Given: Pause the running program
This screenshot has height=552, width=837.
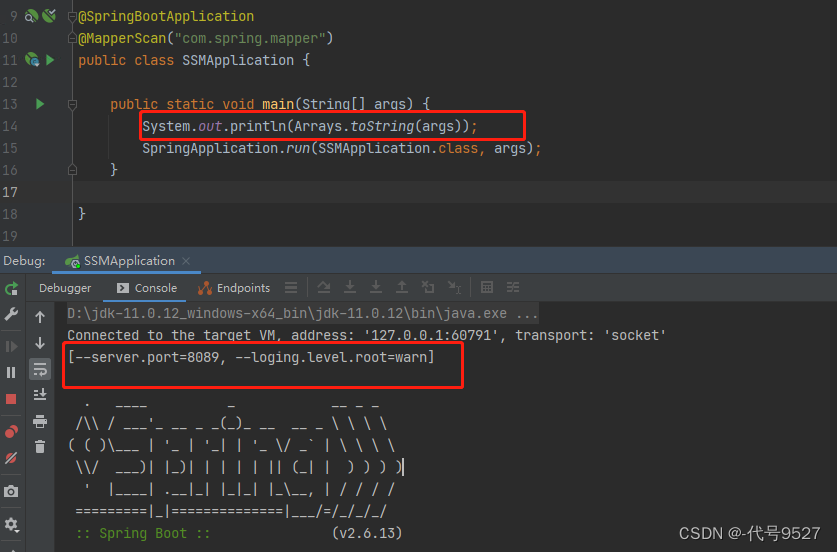Looking at the screenshot, I should click(x=11, y=372).
